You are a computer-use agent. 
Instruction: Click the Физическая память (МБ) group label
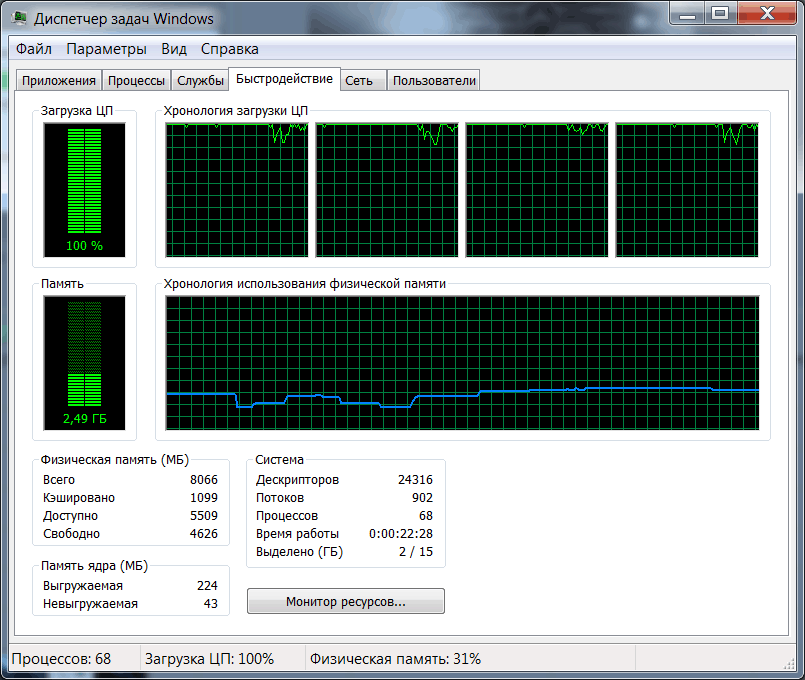coord(115,460)
